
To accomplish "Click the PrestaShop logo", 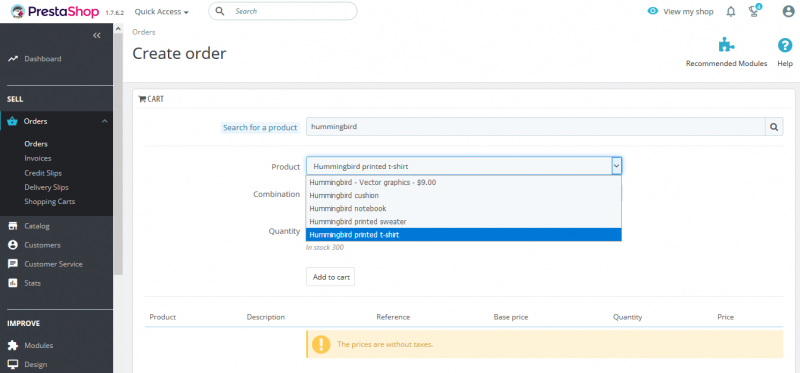I will (55, 11).
